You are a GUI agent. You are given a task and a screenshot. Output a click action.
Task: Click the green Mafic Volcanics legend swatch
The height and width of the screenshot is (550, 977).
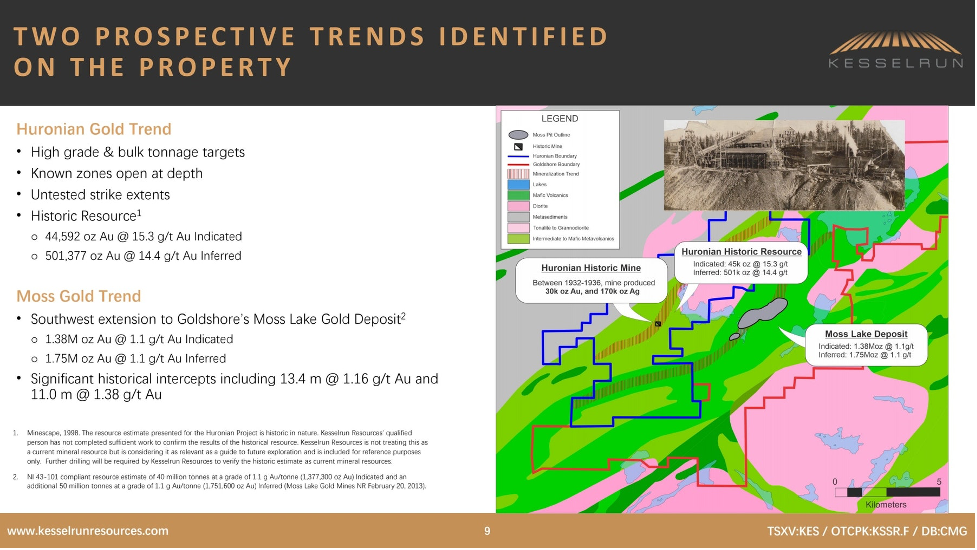click(x=518, y=196)
